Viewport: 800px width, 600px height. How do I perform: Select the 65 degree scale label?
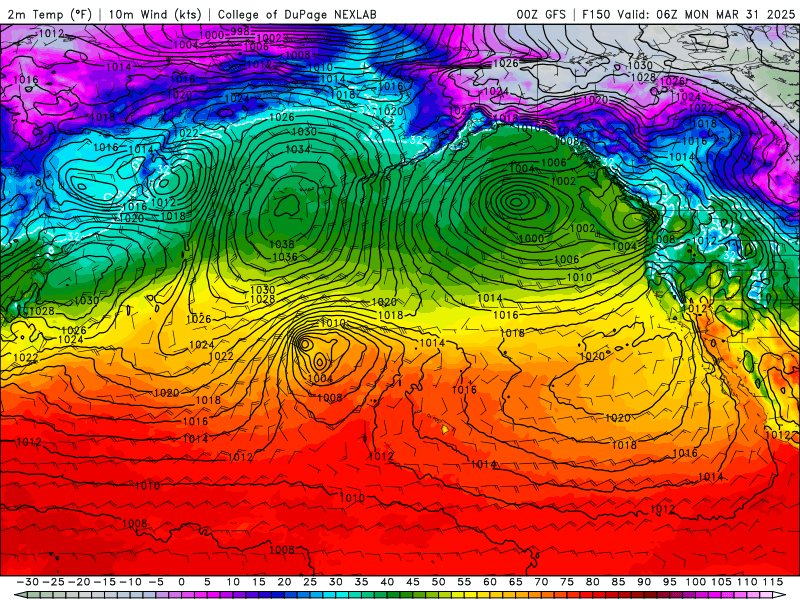point(515,582)
